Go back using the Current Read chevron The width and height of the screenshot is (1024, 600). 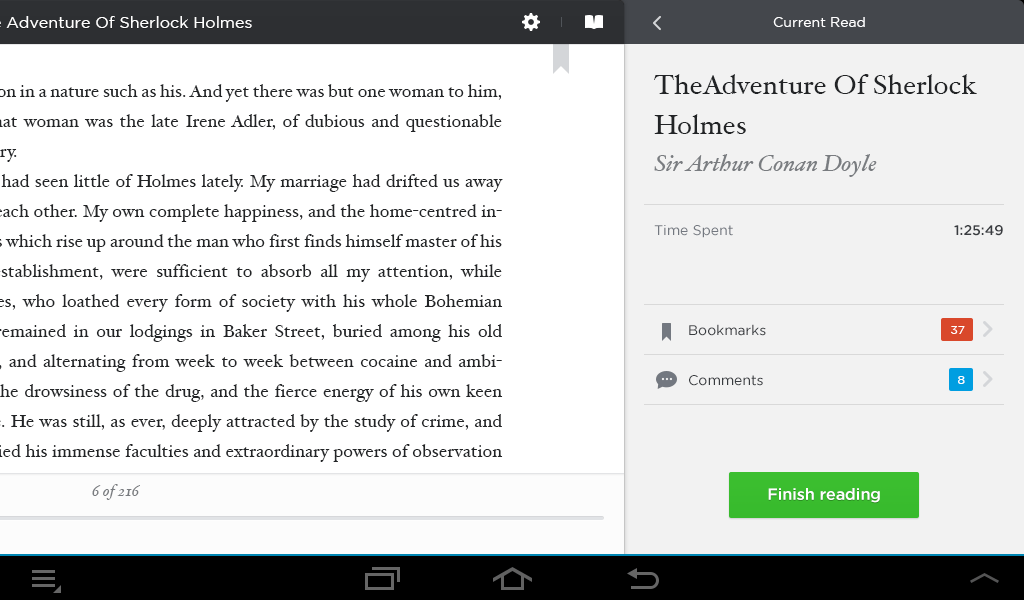point(657,22)
